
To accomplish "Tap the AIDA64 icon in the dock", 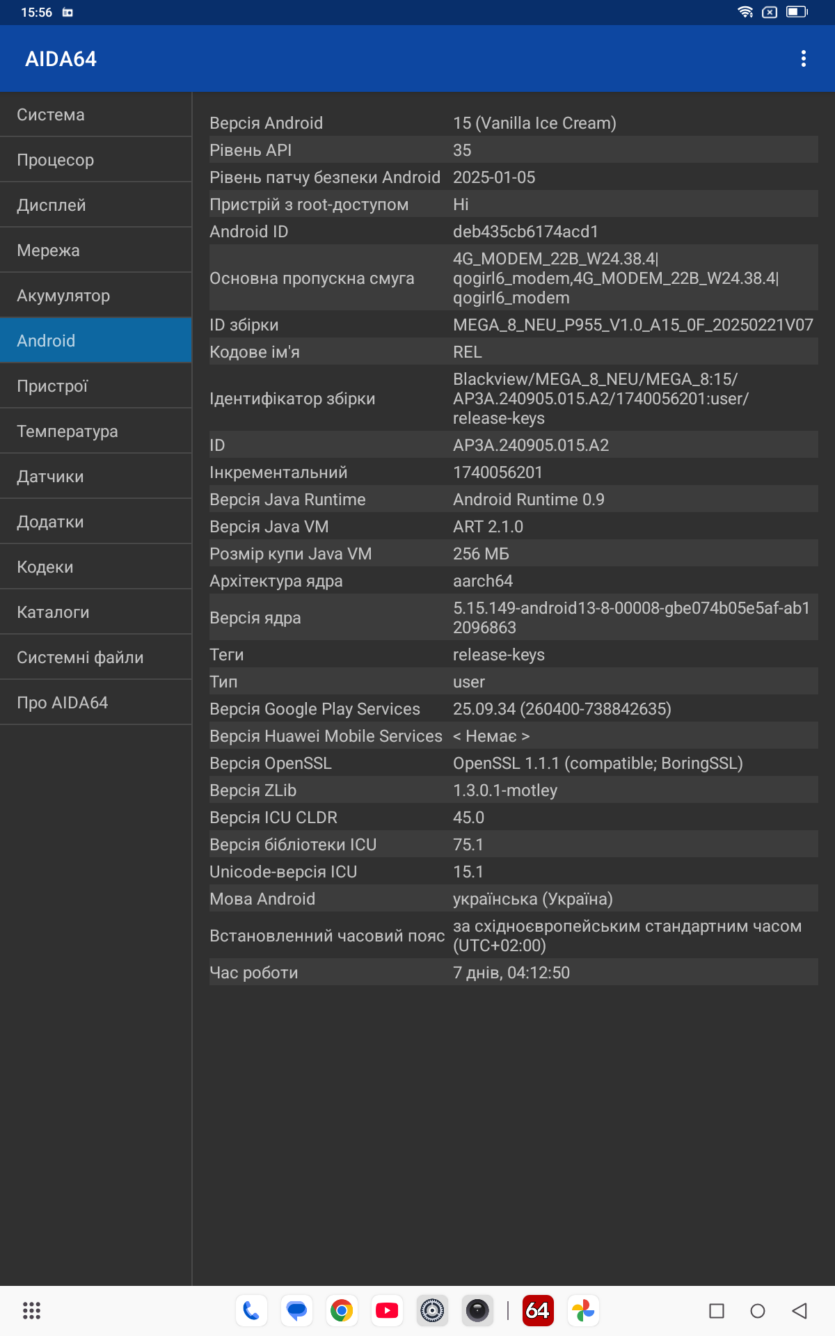I will click(538, 1310).
